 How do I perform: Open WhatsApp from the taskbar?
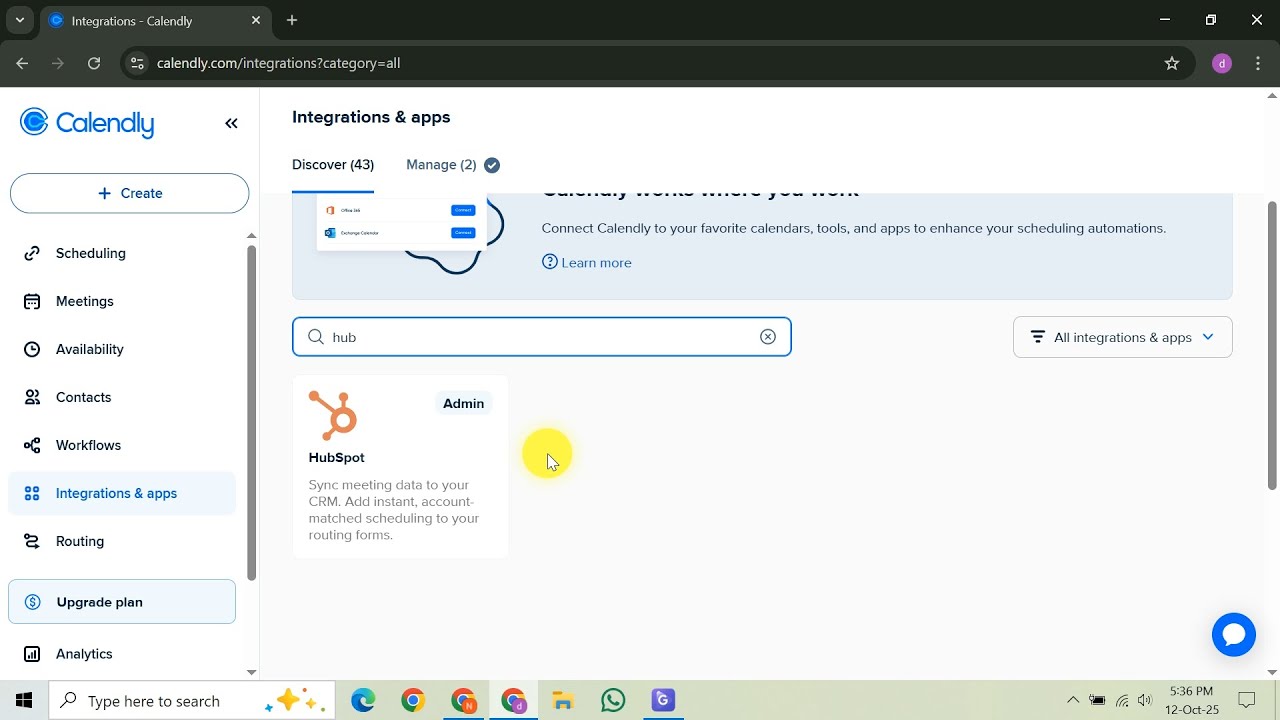(613, 701)
